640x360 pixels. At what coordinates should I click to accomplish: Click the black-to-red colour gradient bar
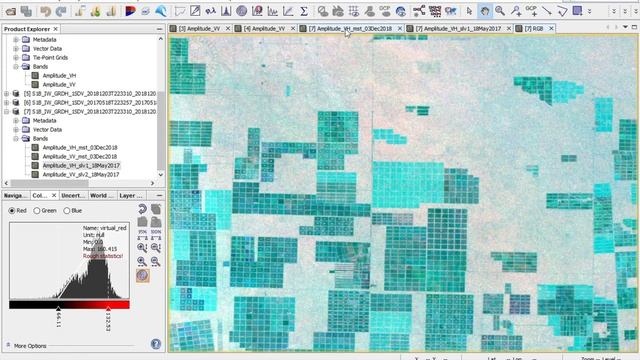(x=69, y=304)
